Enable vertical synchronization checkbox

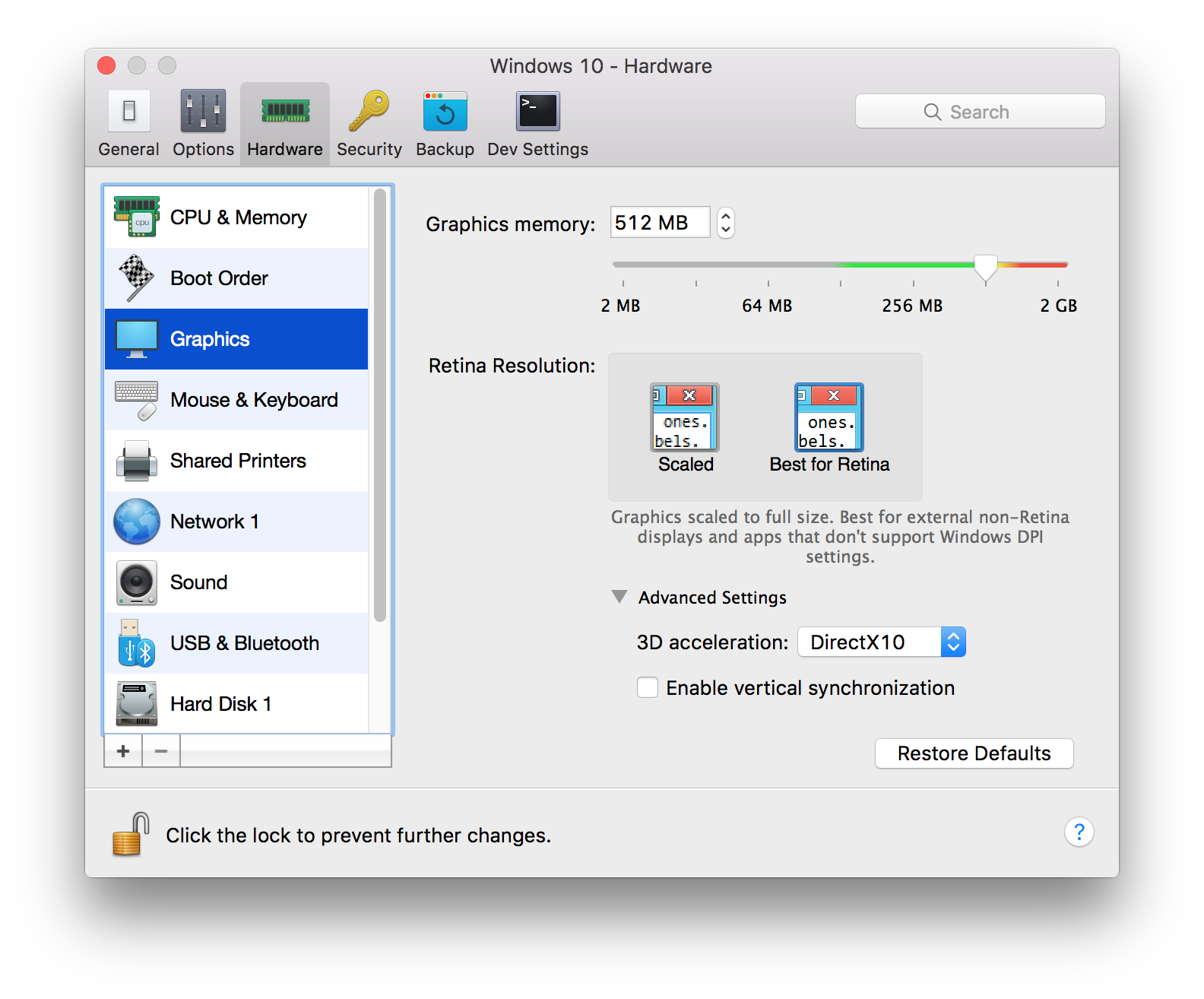(x=648, y=687)
